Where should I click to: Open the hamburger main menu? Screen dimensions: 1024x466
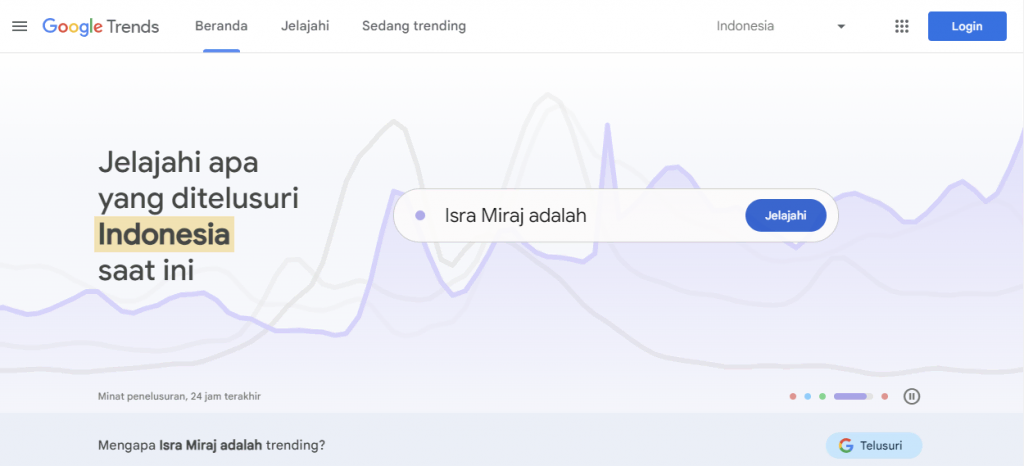pyautogui.click(x=20, y=26)
